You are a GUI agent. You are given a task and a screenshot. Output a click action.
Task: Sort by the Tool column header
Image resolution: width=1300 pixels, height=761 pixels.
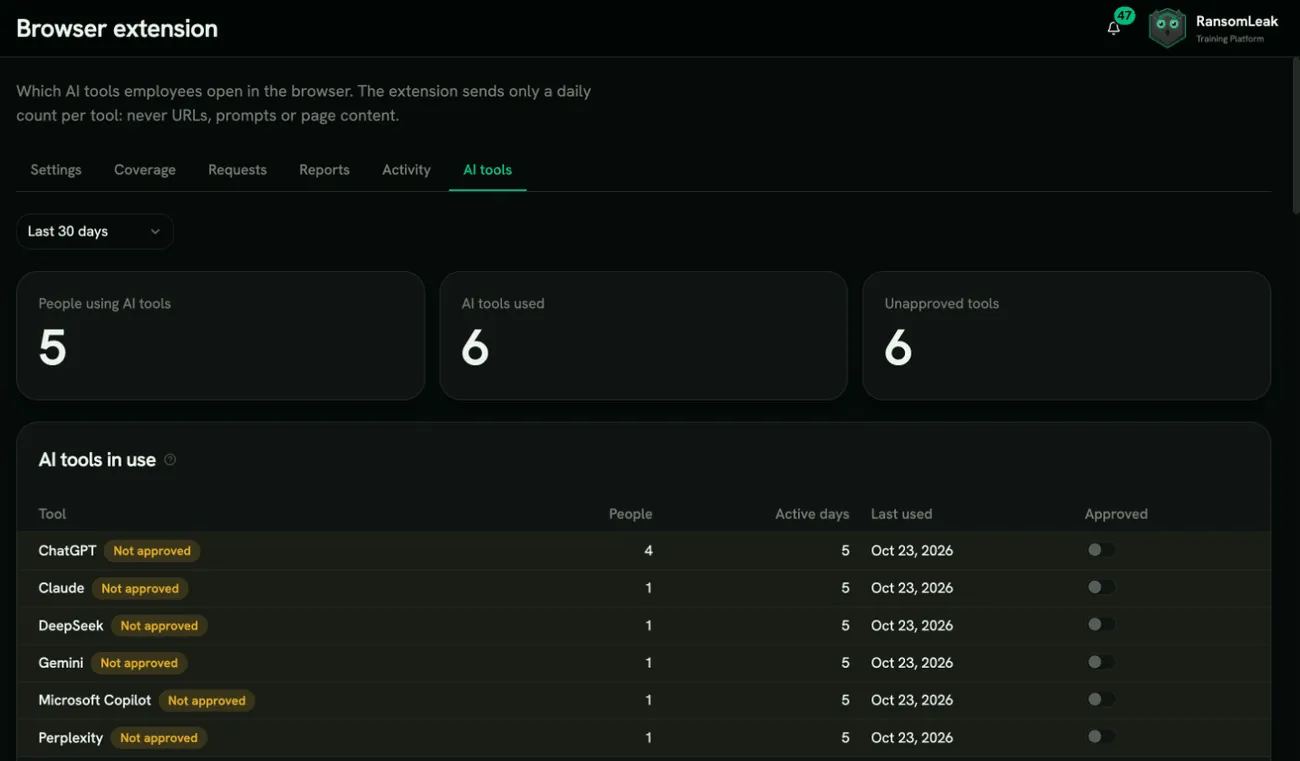(x=52, y=514)
